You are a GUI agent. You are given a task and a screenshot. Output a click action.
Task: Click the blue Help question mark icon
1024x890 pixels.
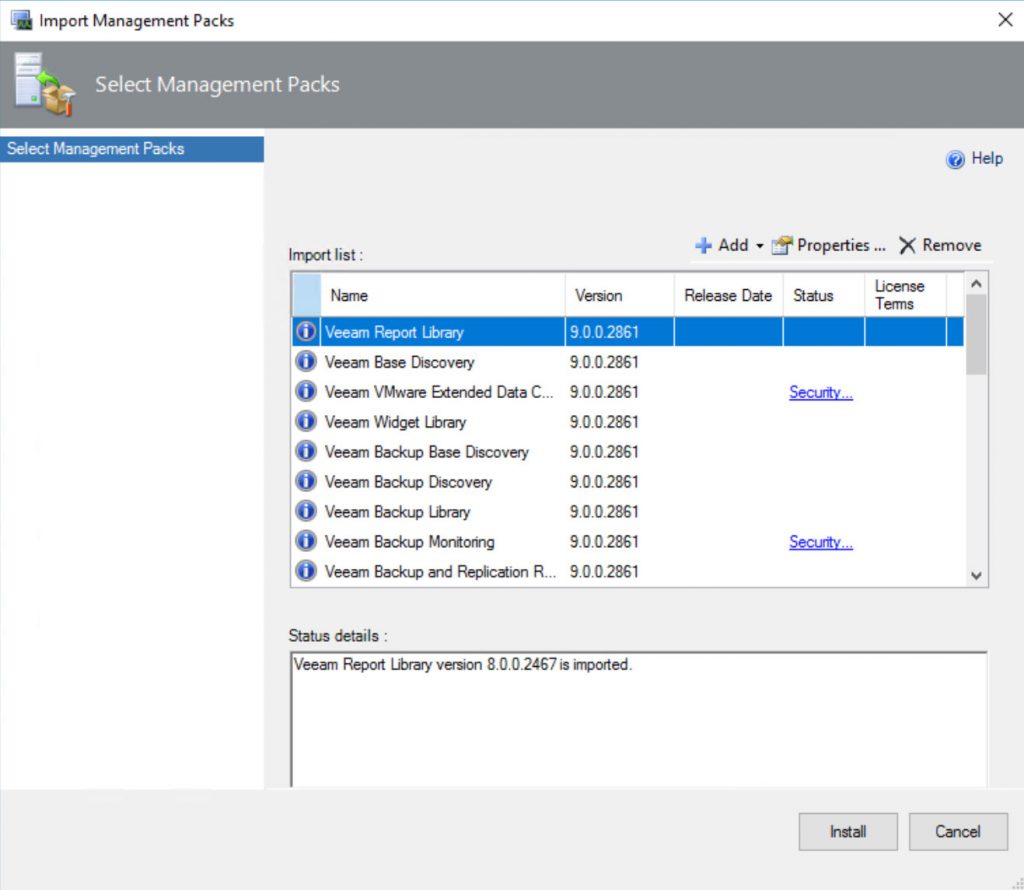pos(955,159)
